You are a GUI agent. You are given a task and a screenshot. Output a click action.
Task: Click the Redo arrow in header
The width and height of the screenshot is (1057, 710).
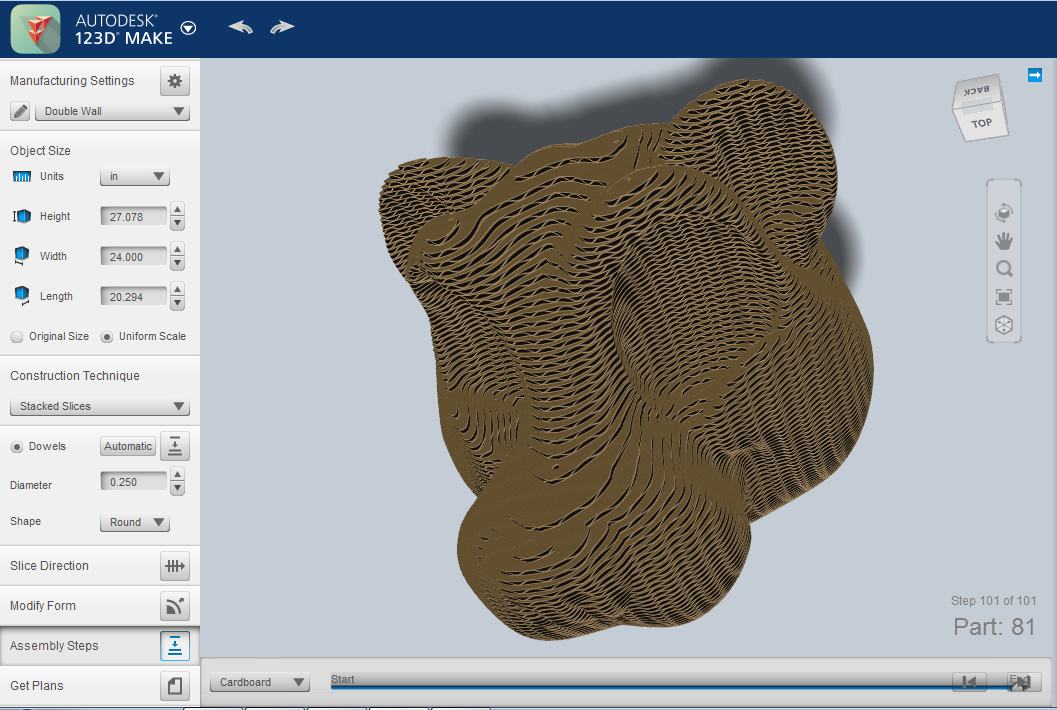282,27
